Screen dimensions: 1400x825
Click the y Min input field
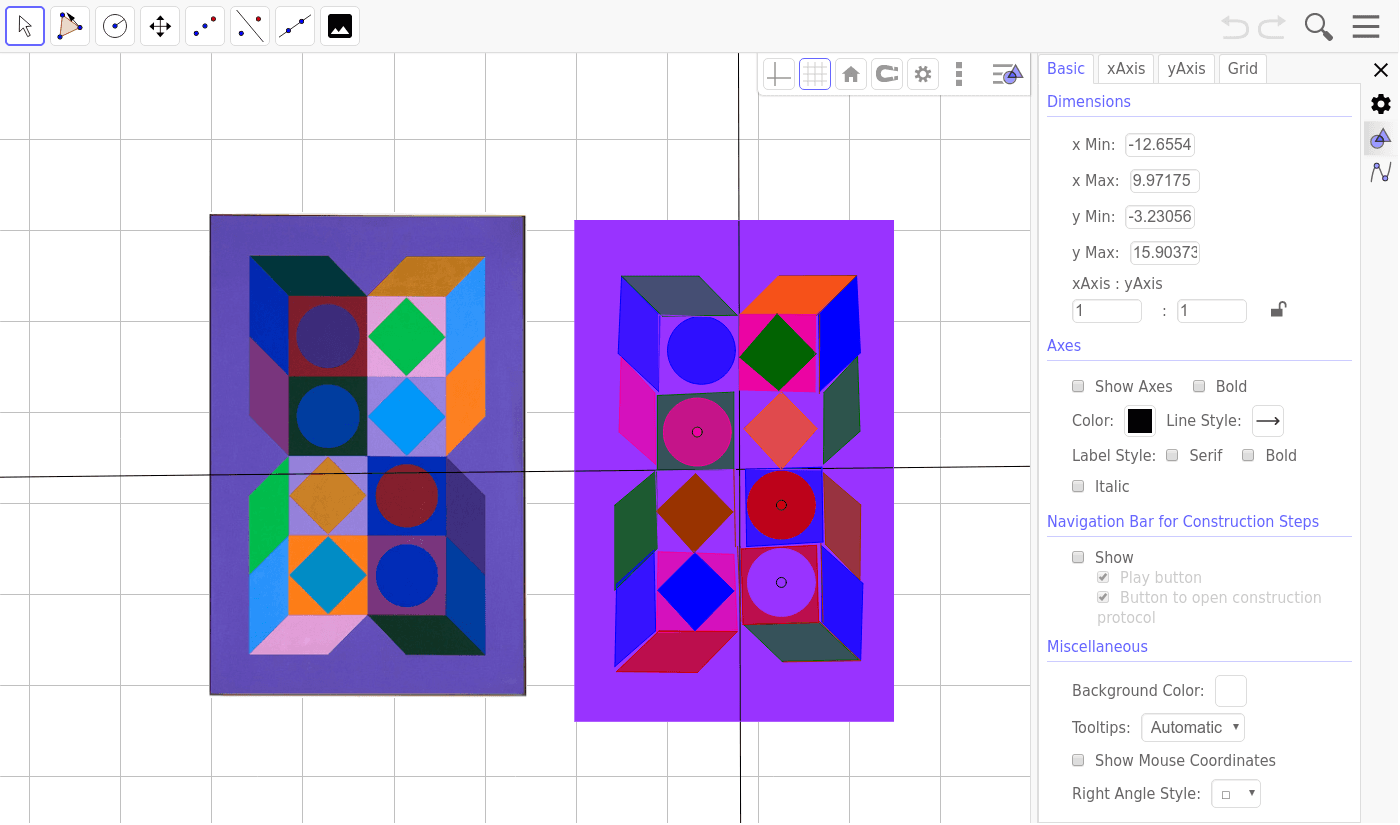pos(1160,217)
